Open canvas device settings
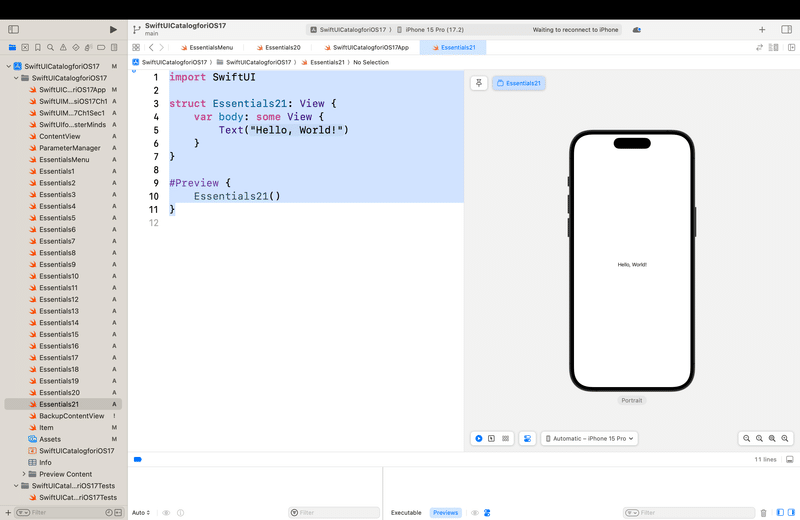The height and width of the screenshot is (520, 800). [x=528, y=438]
